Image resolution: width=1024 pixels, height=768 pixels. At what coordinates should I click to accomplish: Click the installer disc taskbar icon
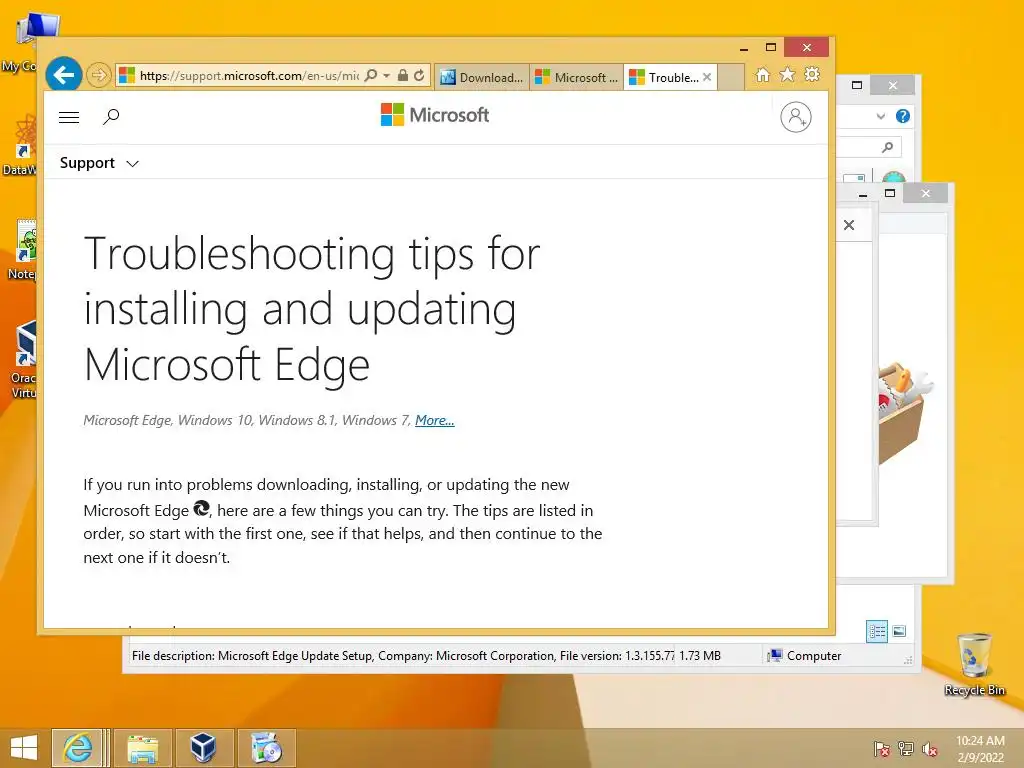[x=266, y=748]
